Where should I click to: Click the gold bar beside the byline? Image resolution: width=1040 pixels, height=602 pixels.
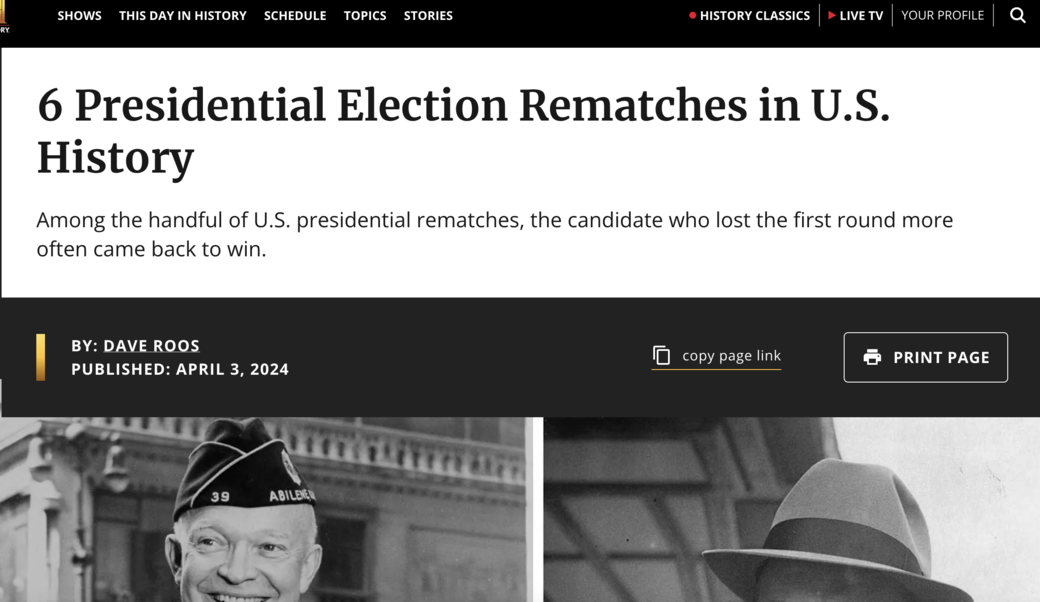(41, 357)
